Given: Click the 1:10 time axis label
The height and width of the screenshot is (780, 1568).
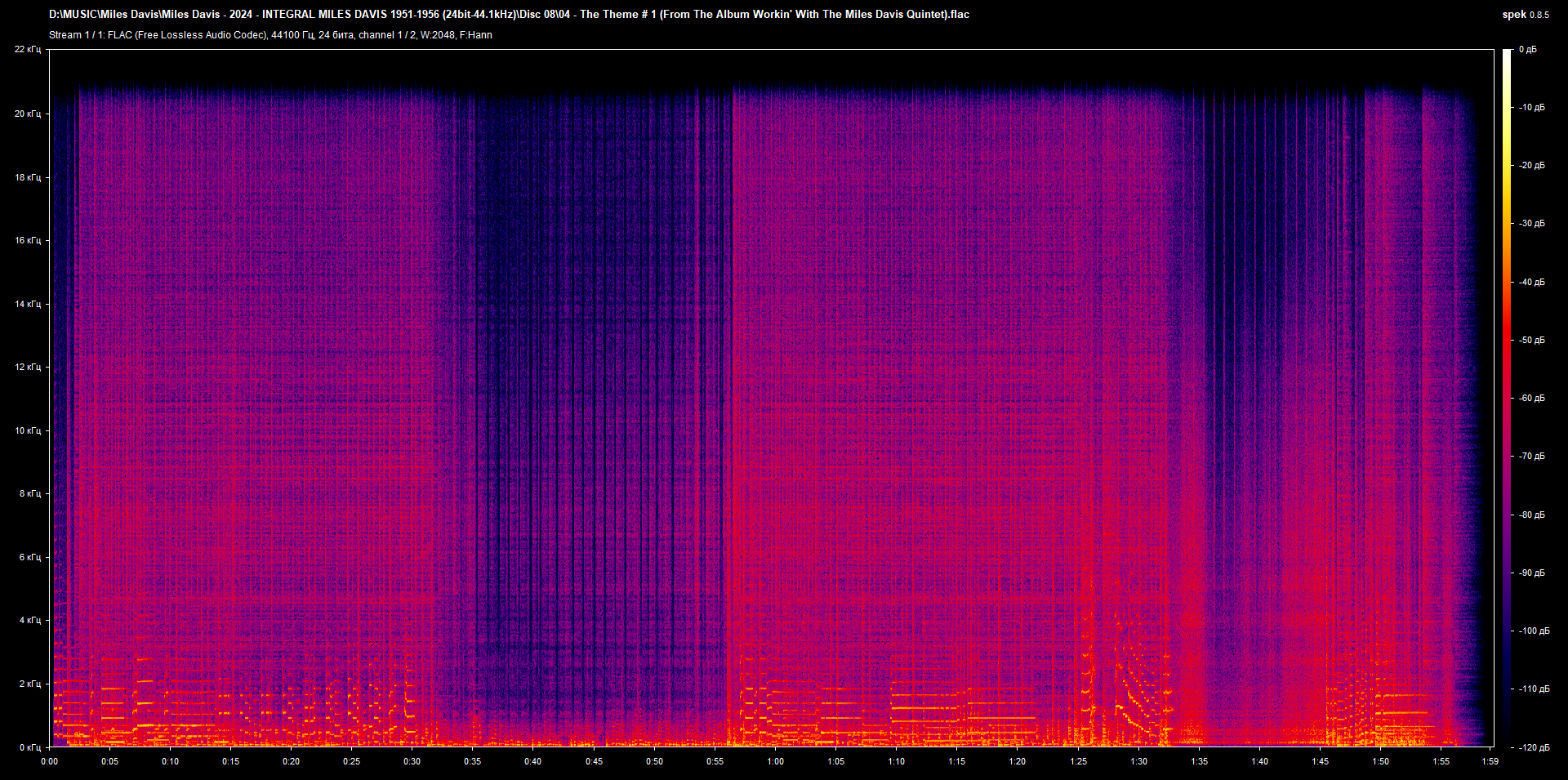Looking at the screenshot, I should coord(897,761).
